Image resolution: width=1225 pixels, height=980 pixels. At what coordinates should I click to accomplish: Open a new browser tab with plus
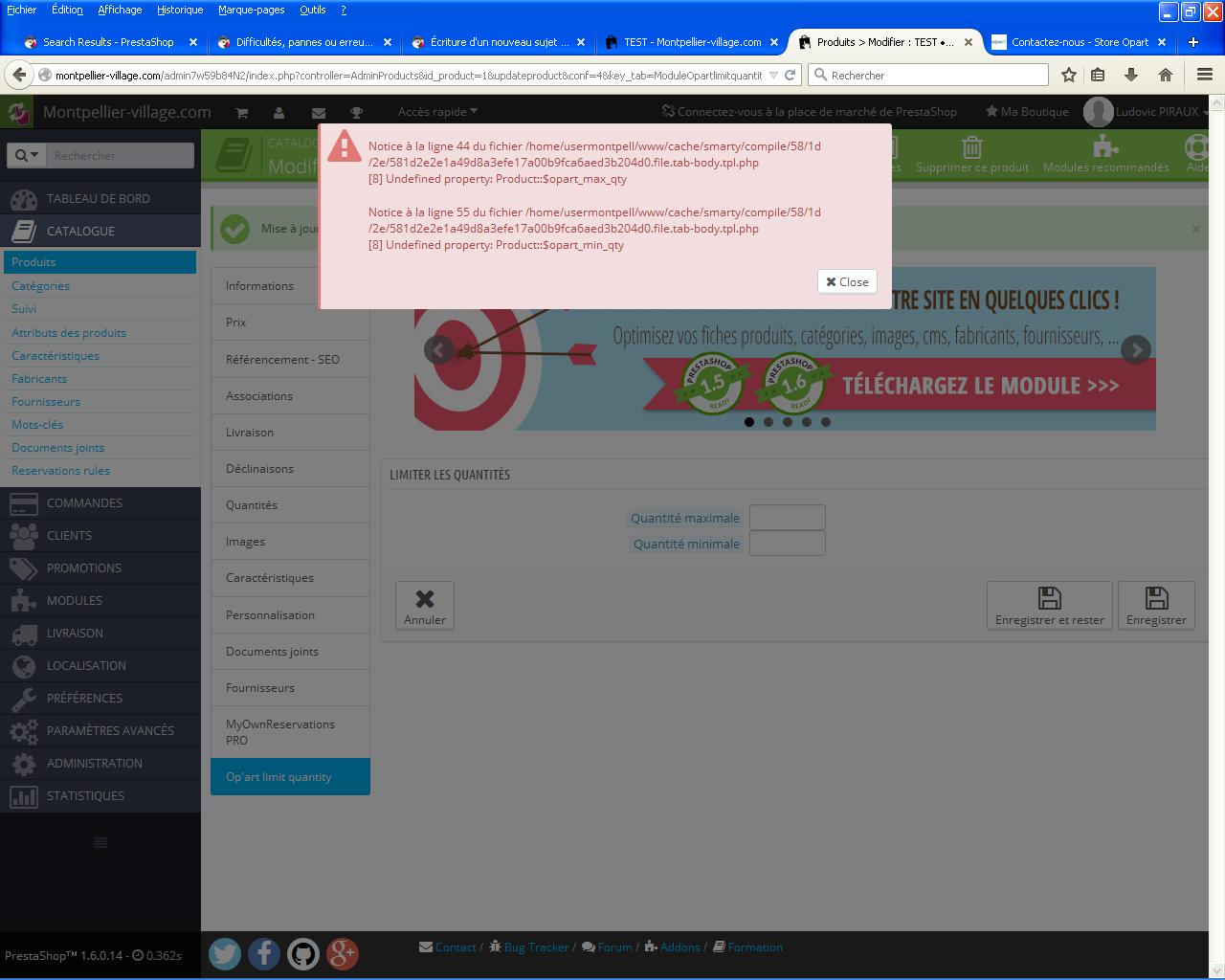1193,42
